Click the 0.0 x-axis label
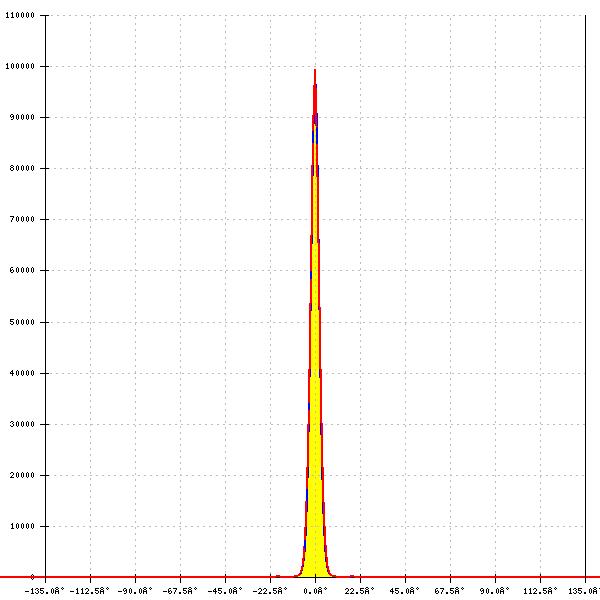The width and height of the screenshot is (600, 600). (x=315, y=591)
